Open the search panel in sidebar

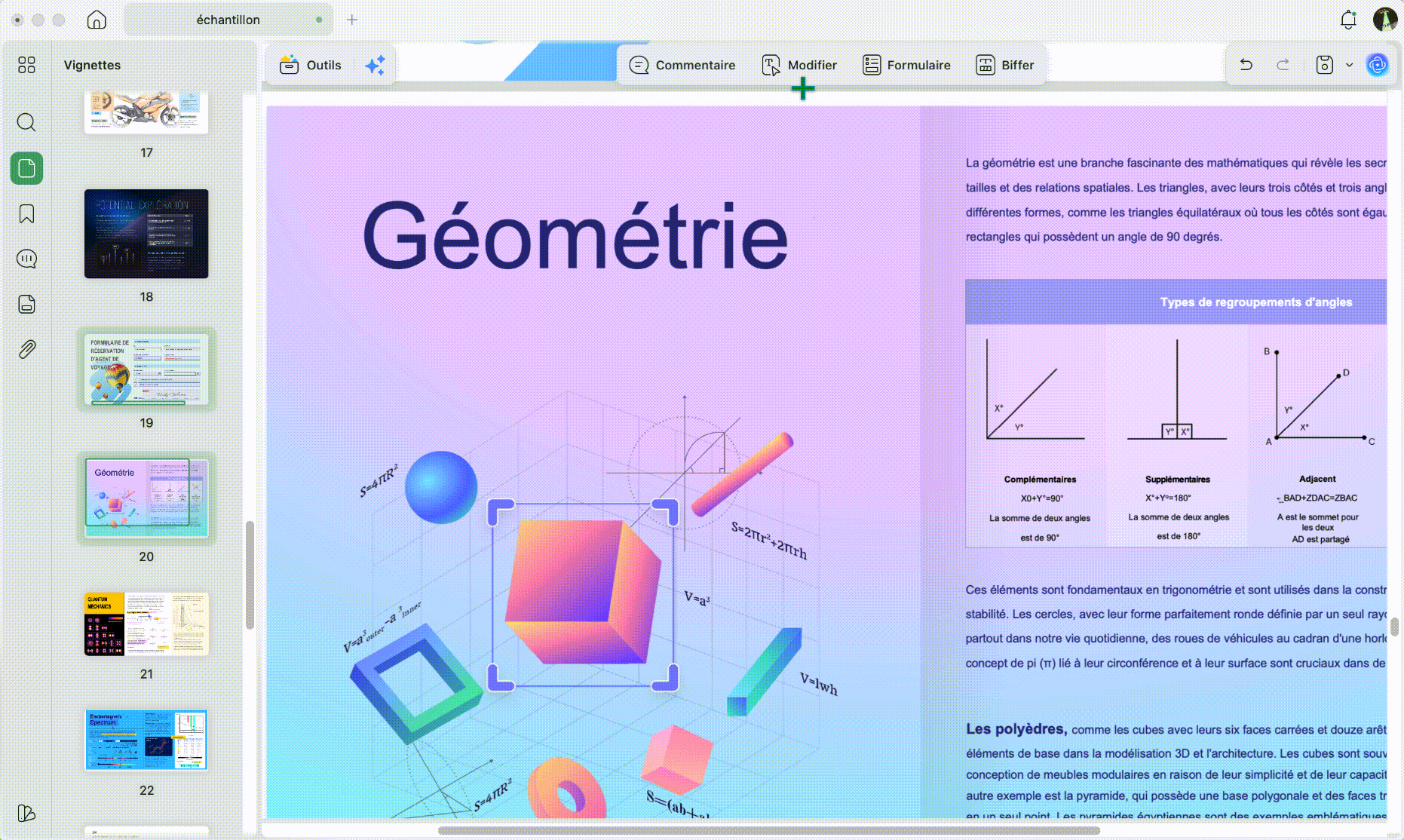coord(26,122)
